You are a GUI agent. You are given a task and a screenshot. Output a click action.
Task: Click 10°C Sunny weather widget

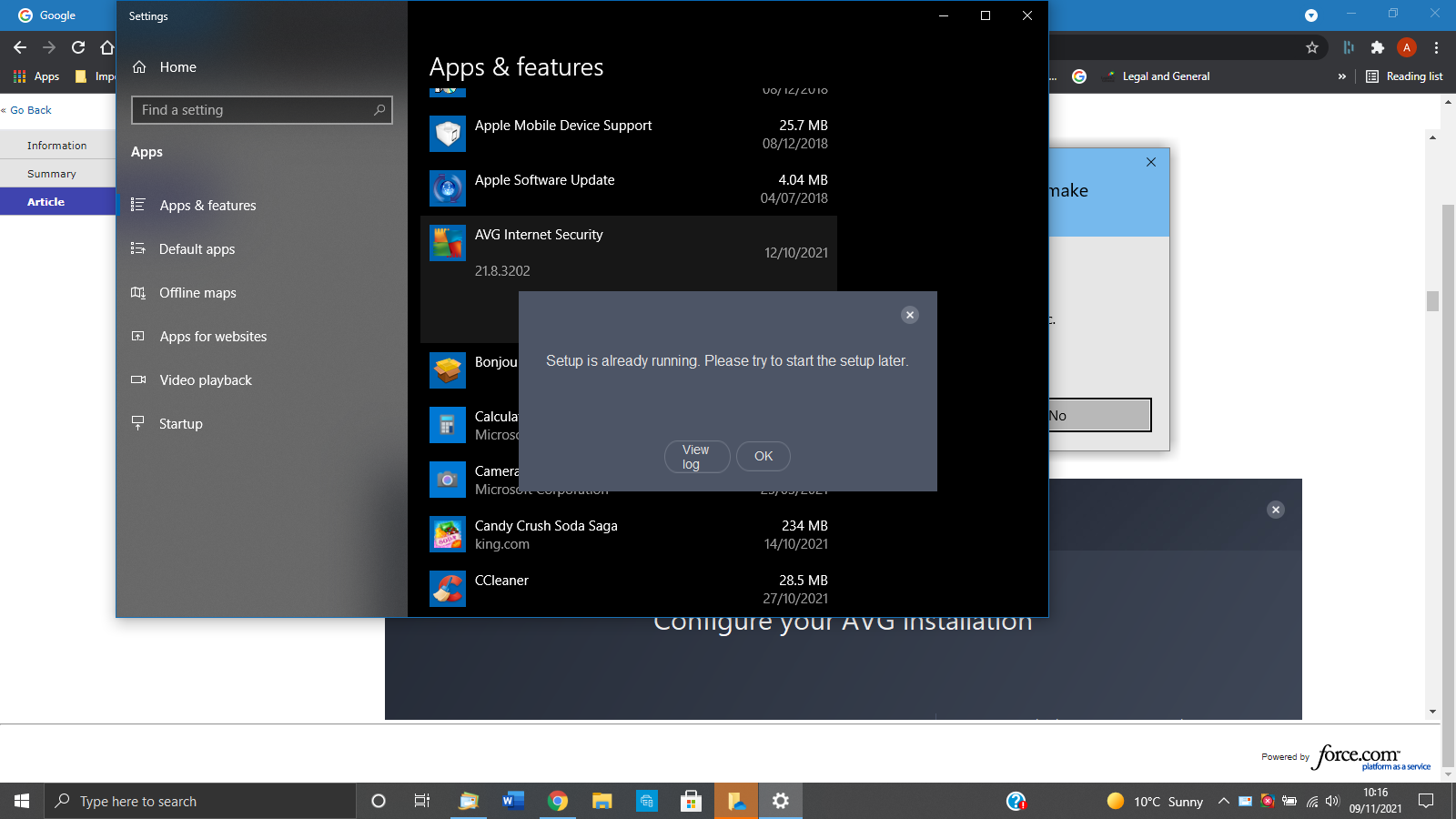tap(1155, 801)
